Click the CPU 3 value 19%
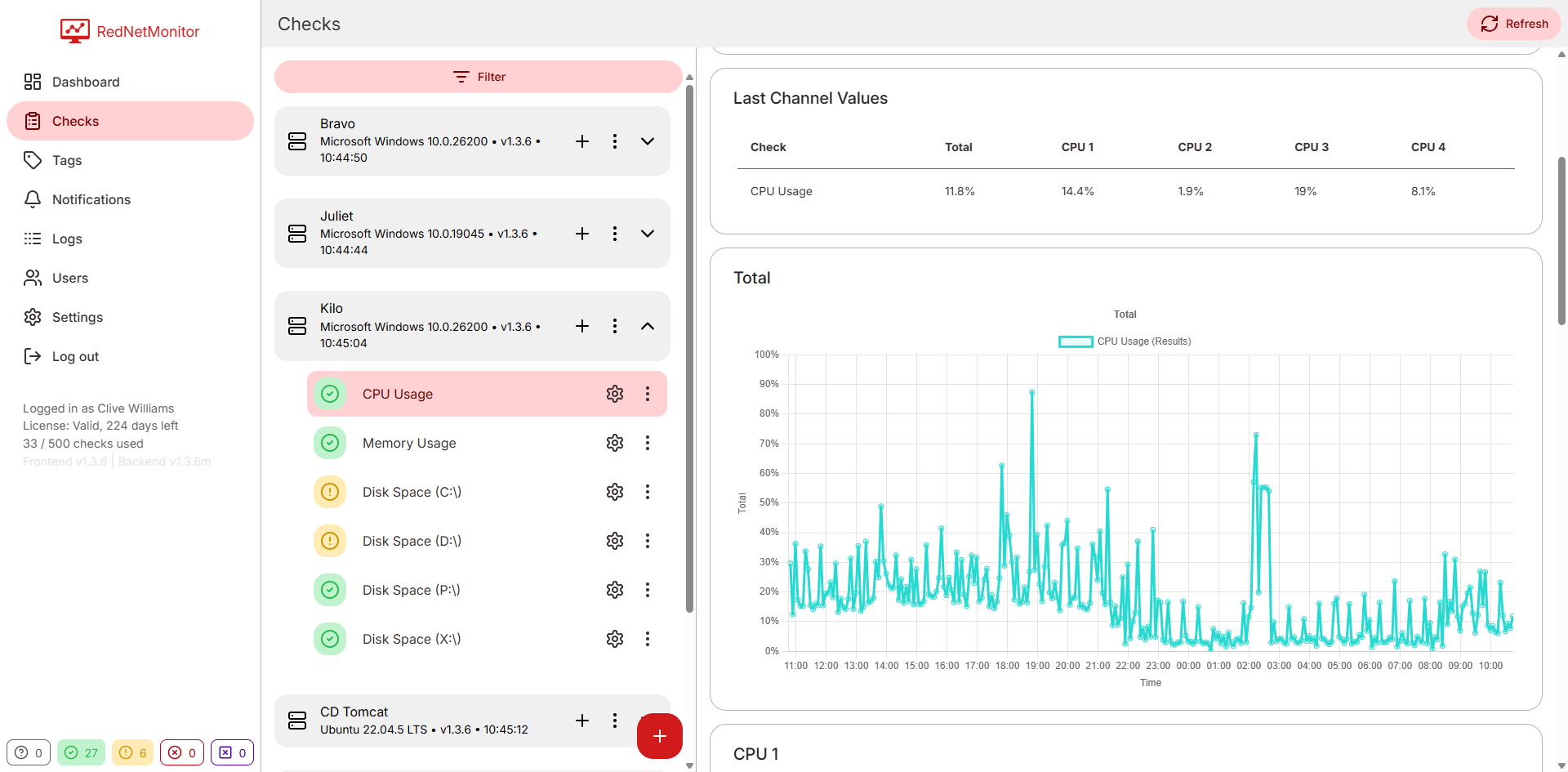This screenshot has height=772, width=1568. click(1305, 191)
